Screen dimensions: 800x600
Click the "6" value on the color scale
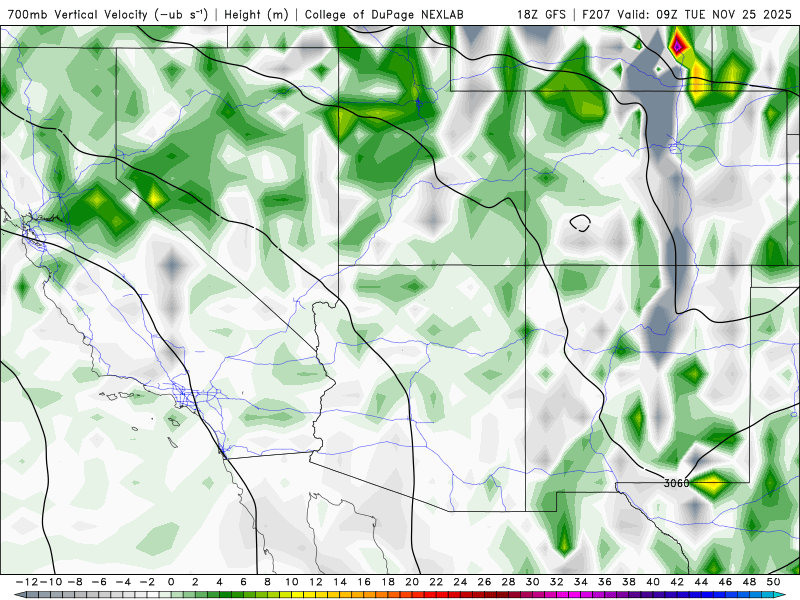243,582
